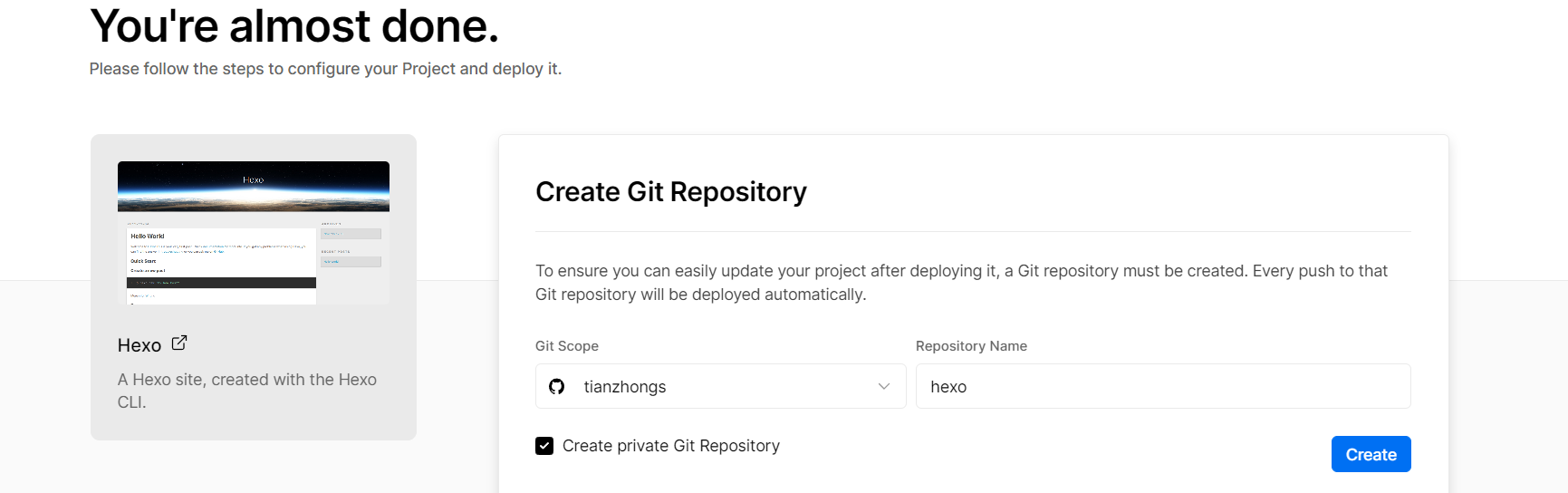Click the GitHub logo in Git Scope
Screen dimensions: 1568x493
[x=557, y=387]
